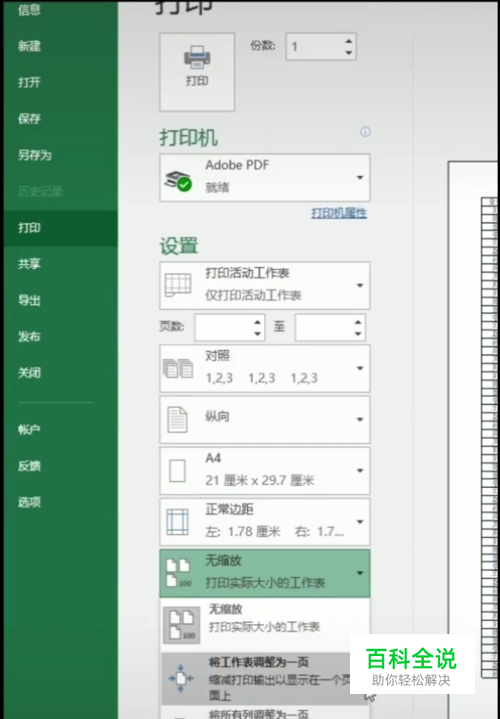This screenshot has width=500, height=719.
Task: Open the 纵向 orientation dropdown
Action: click(x=265, y=420)
